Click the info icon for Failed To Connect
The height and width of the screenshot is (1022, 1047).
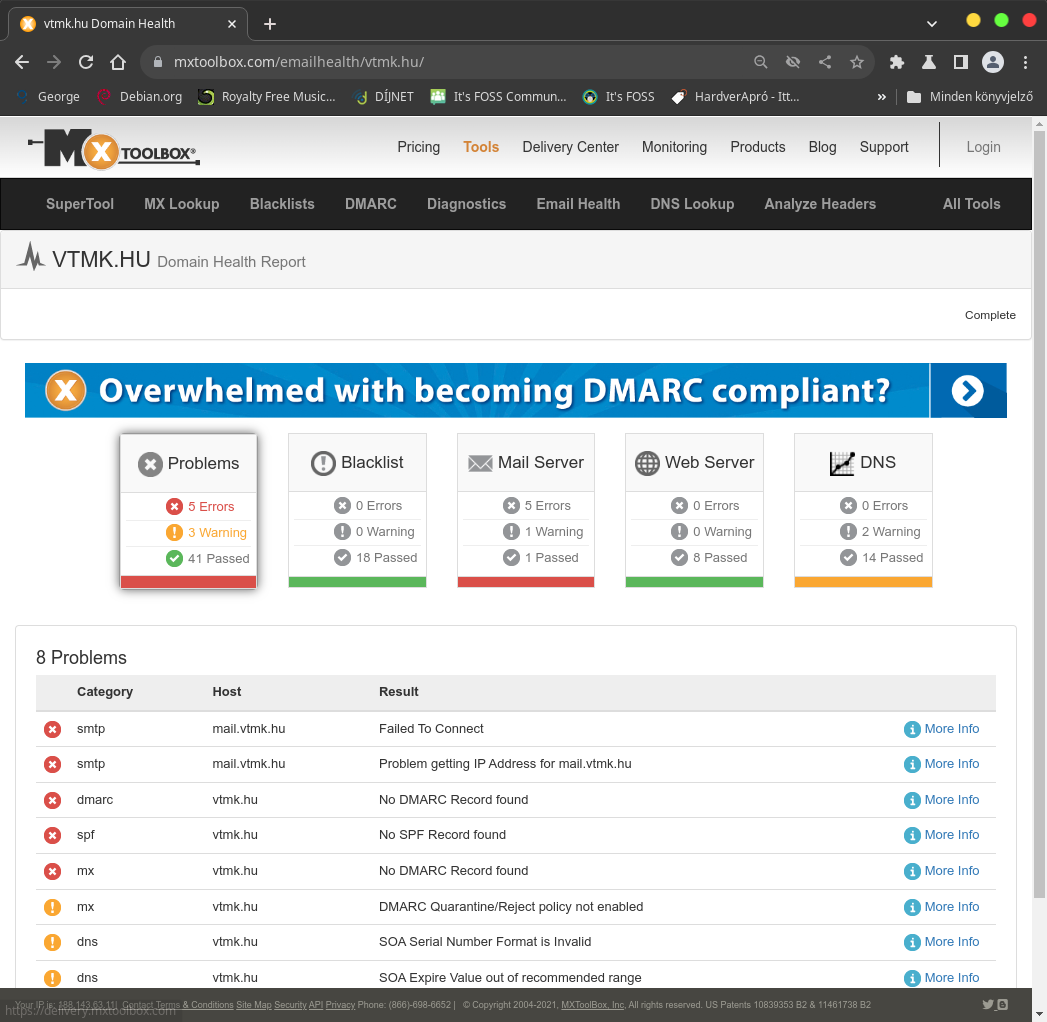pyautogui.click(x=911, y=729)
